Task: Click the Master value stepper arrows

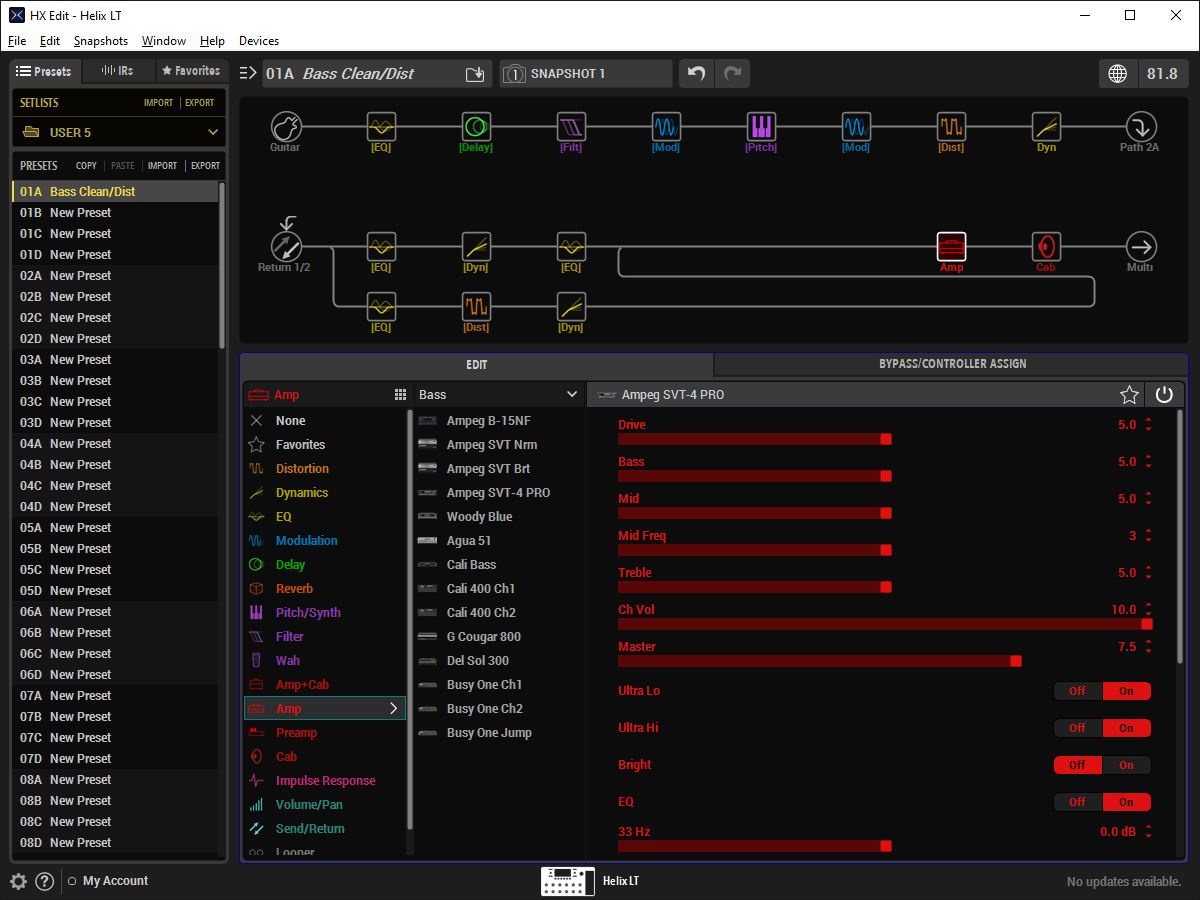Action: click(1148, 647)
